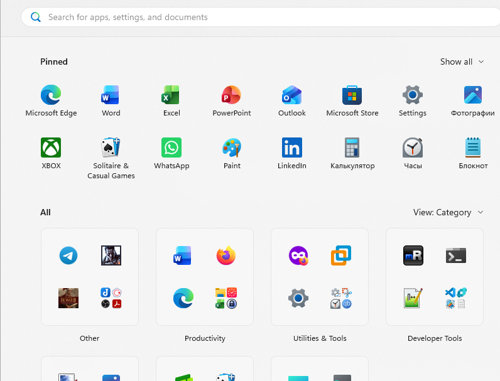Launch Firefox in the Productivity category

tap(226, 256)
